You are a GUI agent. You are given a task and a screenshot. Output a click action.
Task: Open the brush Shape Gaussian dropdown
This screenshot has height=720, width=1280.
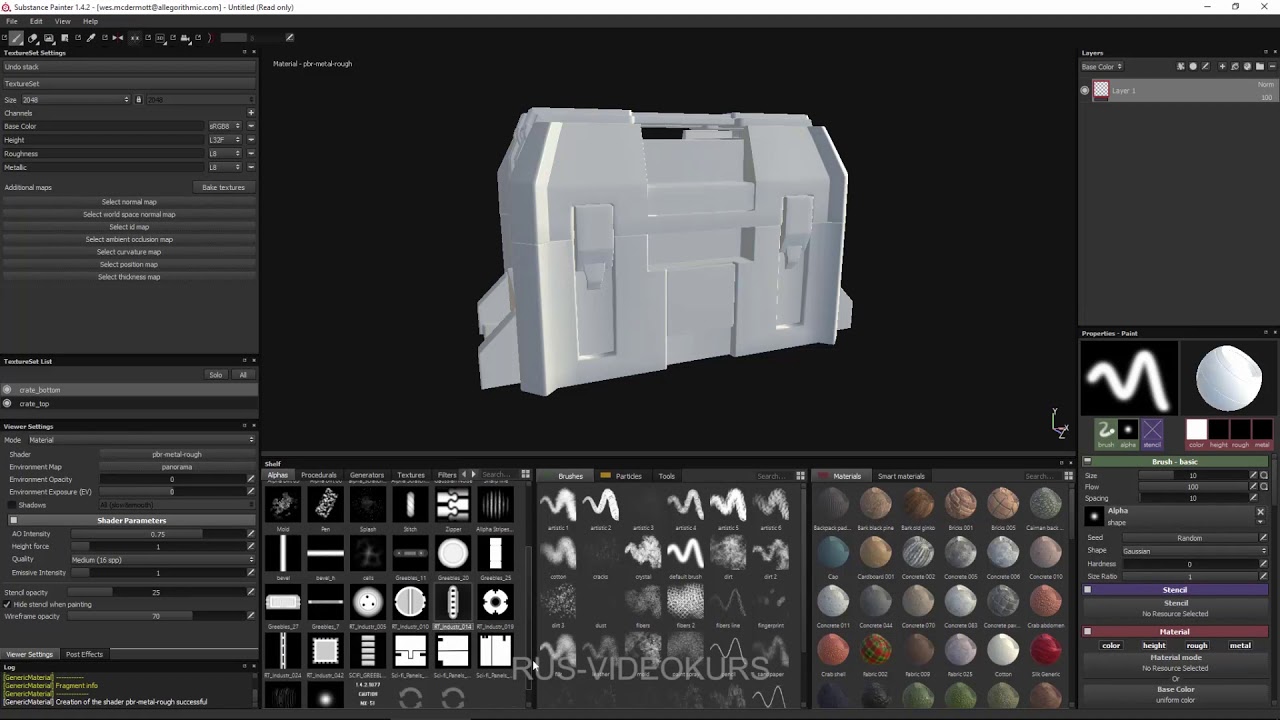[1194, 551]
